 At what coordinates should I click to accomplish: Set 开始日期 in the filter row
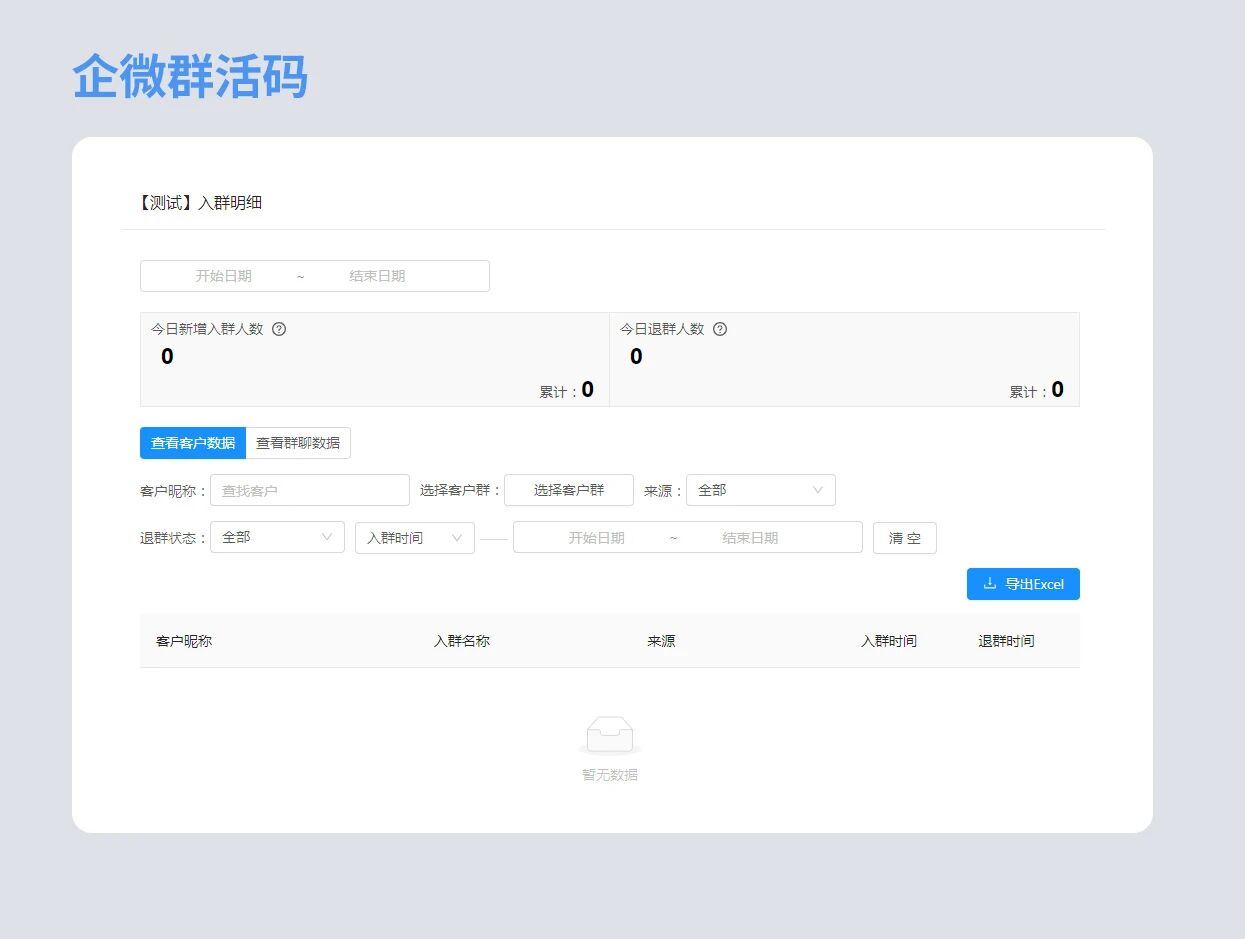(x=596, y=538)
